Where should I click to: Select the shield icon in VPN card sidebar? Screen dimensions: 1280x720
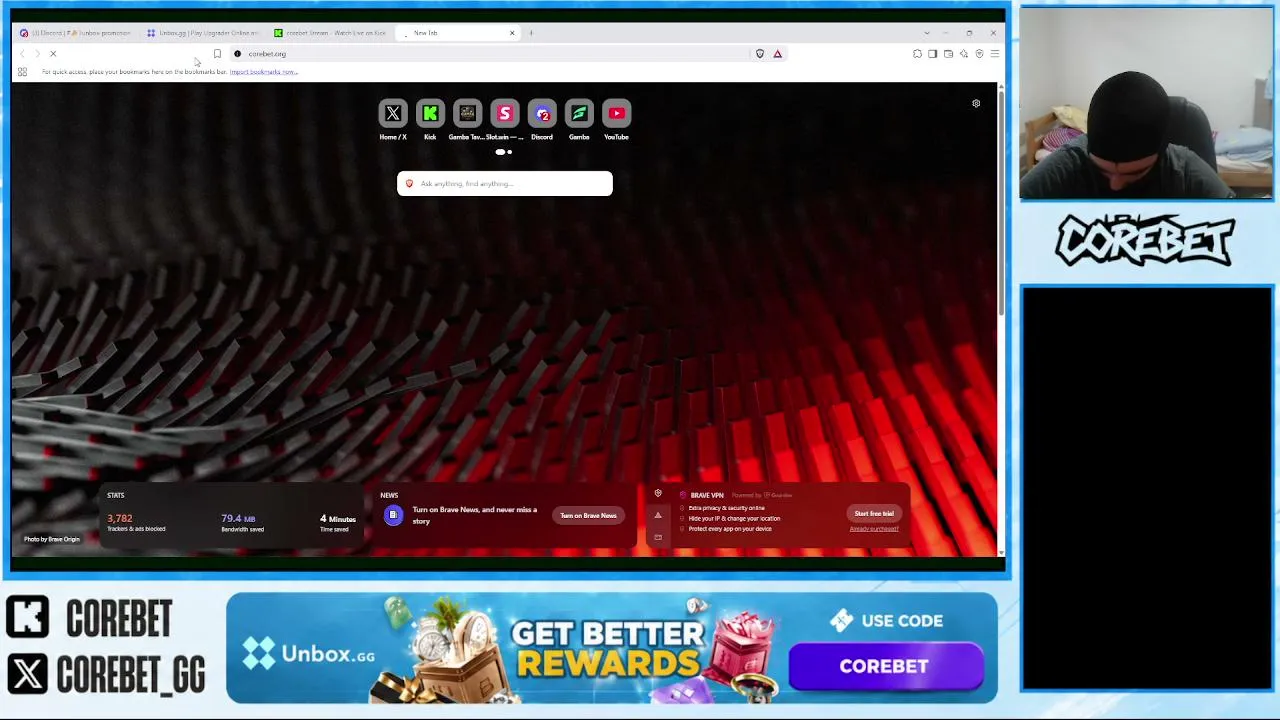point(658,494)
